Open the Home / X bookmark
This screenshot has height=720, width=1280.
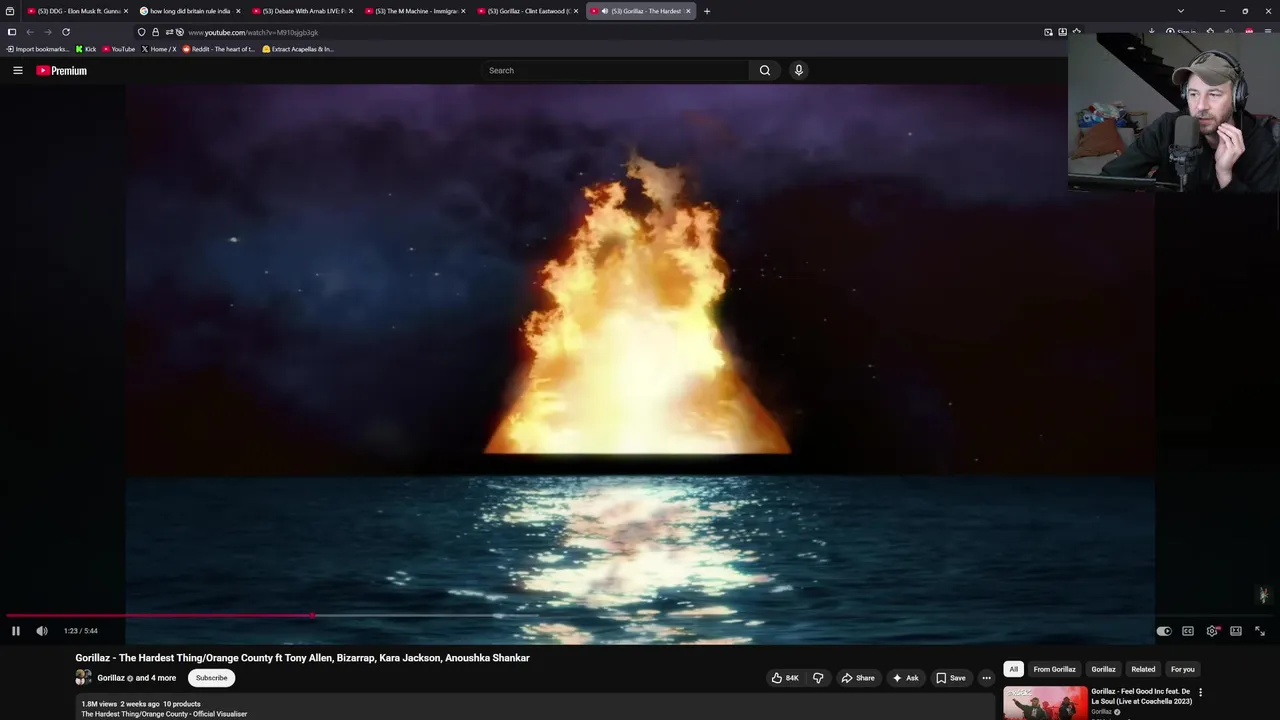[159, 49]
